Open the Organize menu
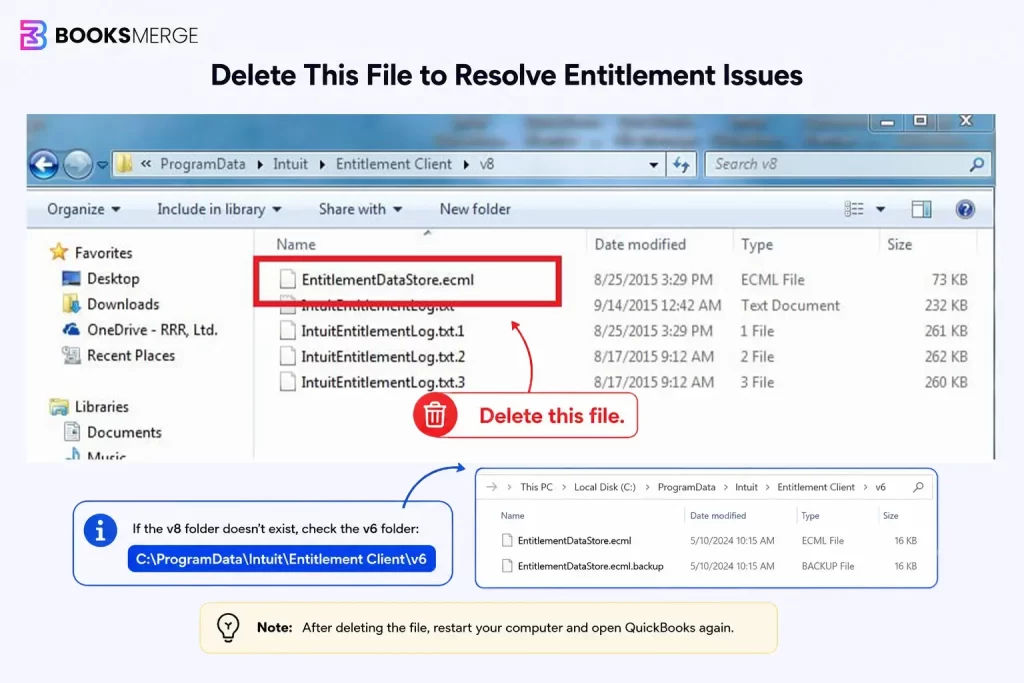The width and height of the screenshot is (1024, 683). click(84, 209)
